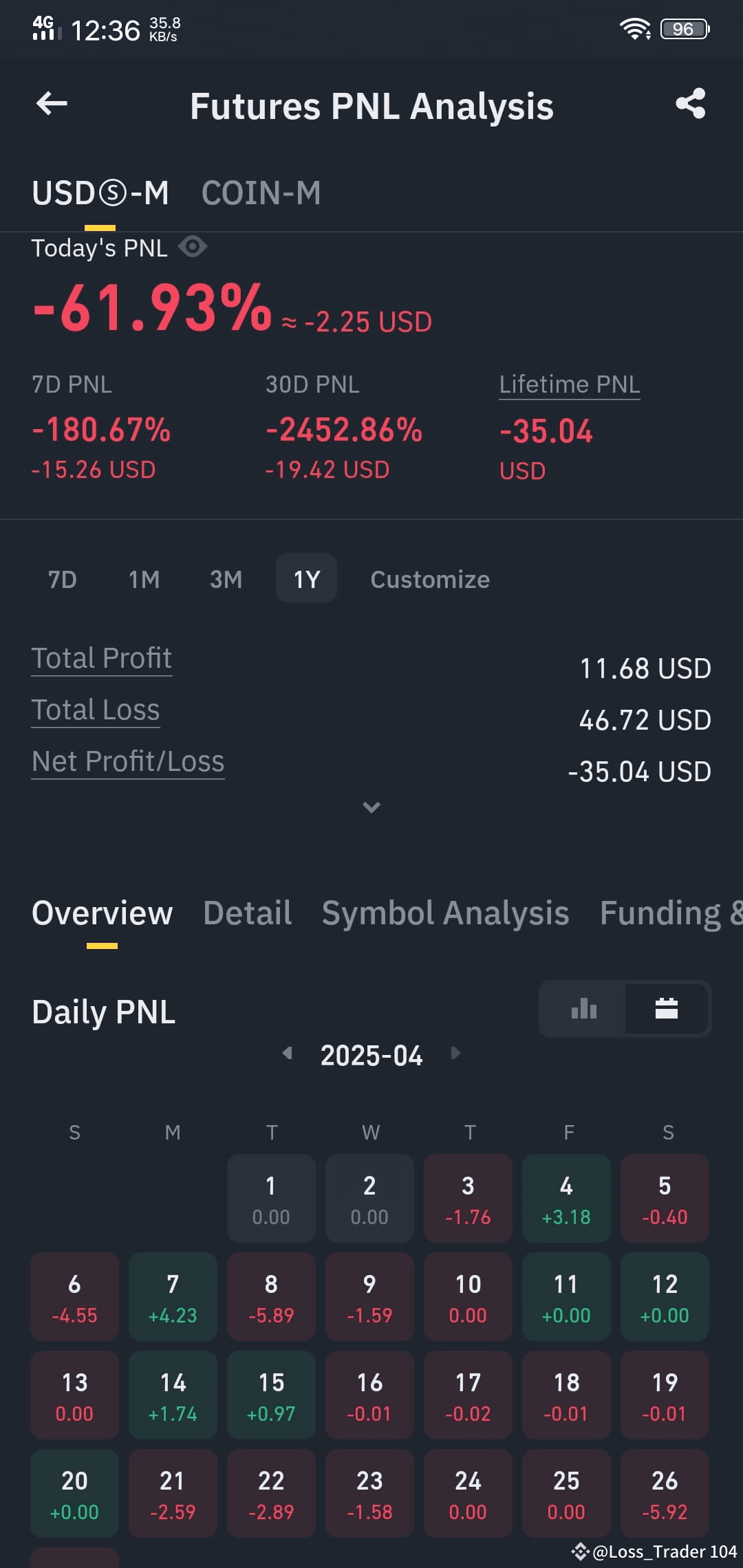Select the 3M time range
This screenshot has height=1568, width=743.
[226, 579]
